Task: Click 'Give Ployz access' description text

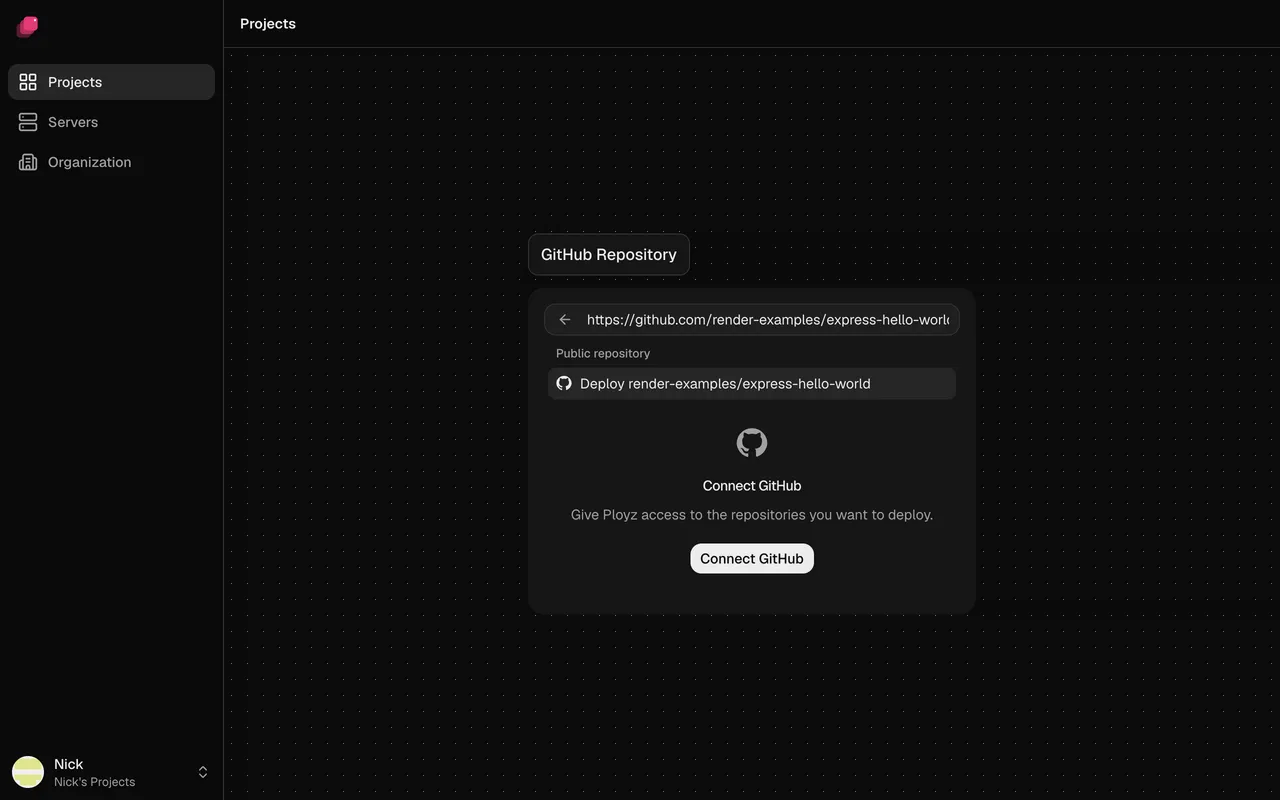Action: 752,515
